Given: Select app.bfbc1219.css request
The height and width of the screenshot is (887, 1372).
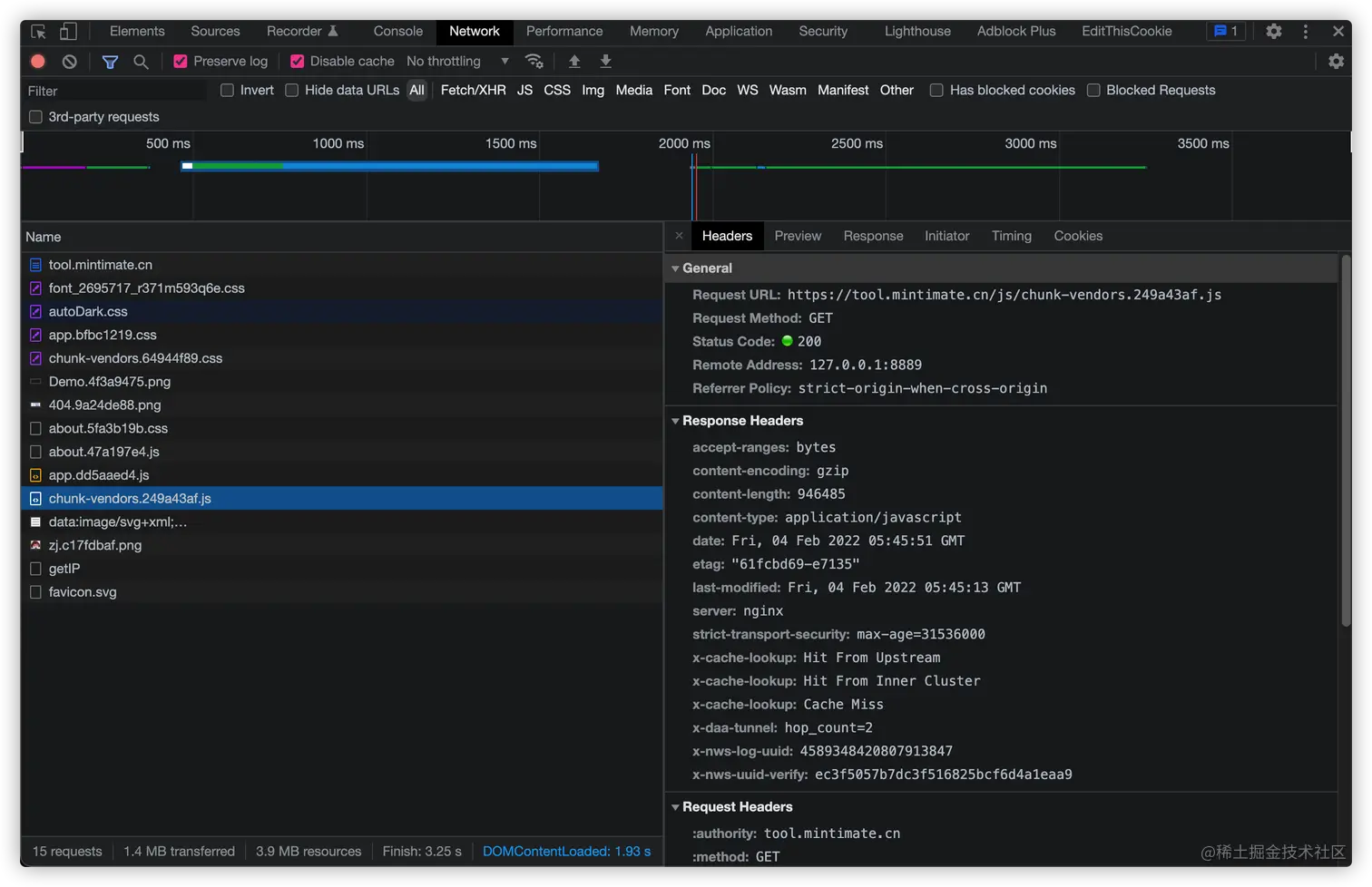Looking at the screenshot, I should pyautogui.click(x=342, y=336).
